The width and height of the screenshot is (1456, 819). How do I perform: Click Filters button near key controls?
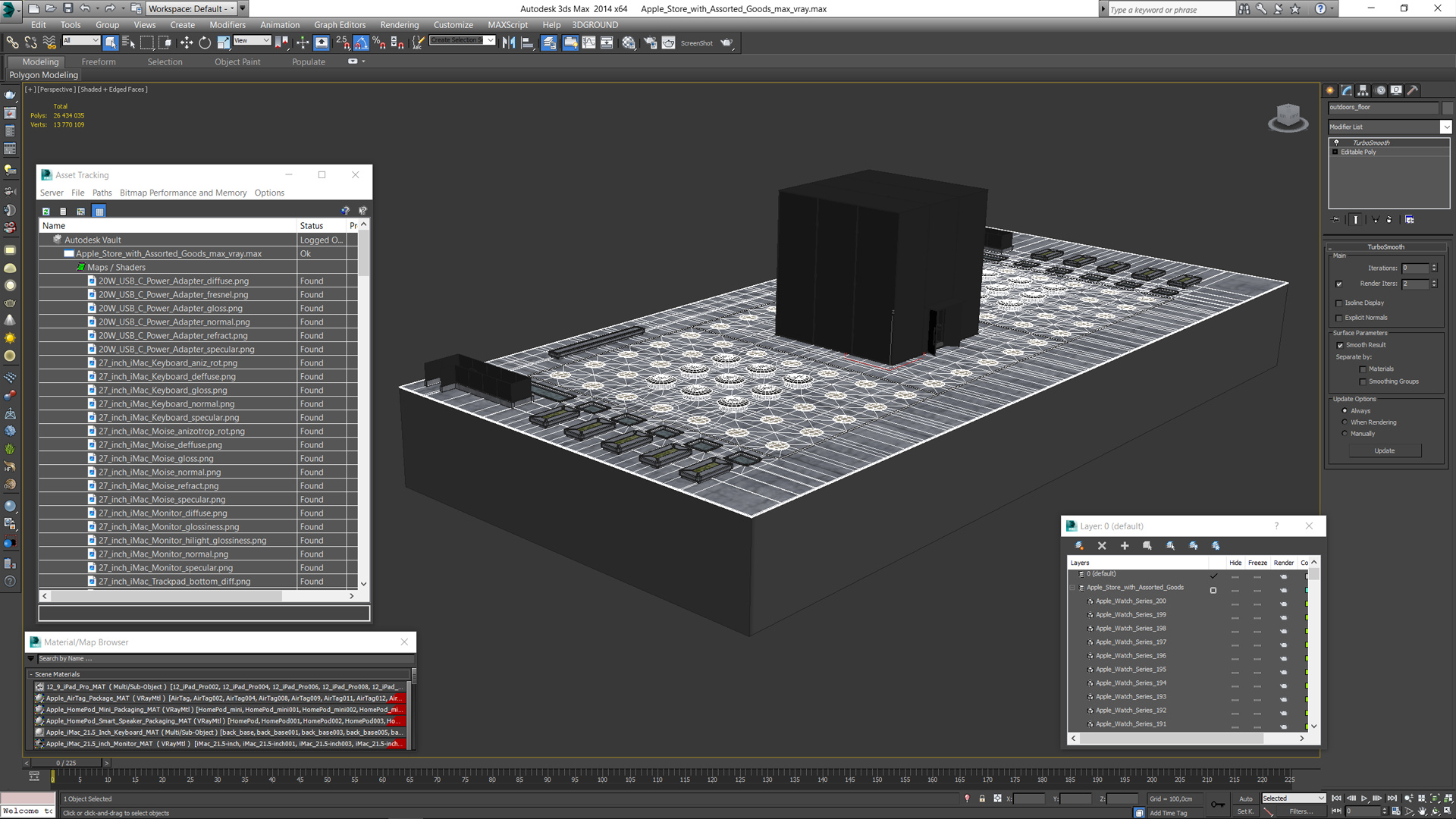pyautogui.click(x=1301, y=812)
